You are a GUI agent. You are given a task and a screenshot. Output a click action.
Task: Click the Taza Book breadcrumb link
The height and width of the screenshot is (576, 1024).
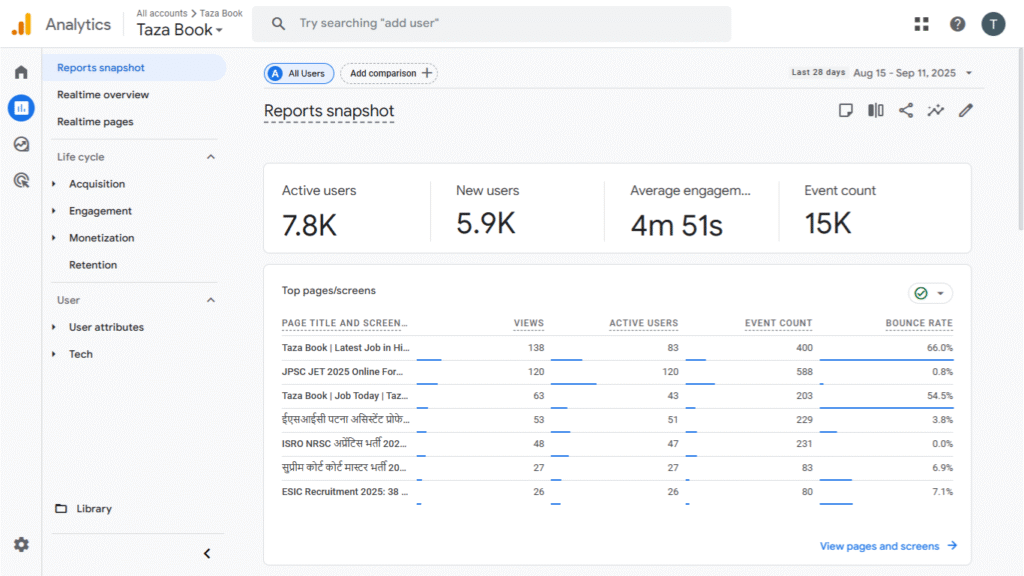click(x=221, y=13)
